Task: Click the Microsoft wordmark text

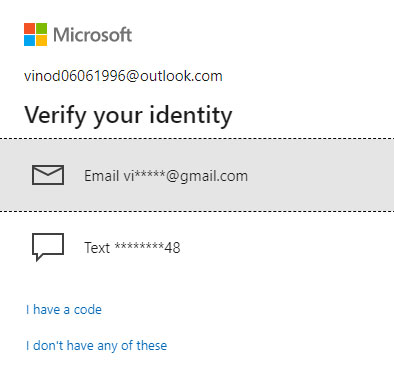Action: point(93,35)
